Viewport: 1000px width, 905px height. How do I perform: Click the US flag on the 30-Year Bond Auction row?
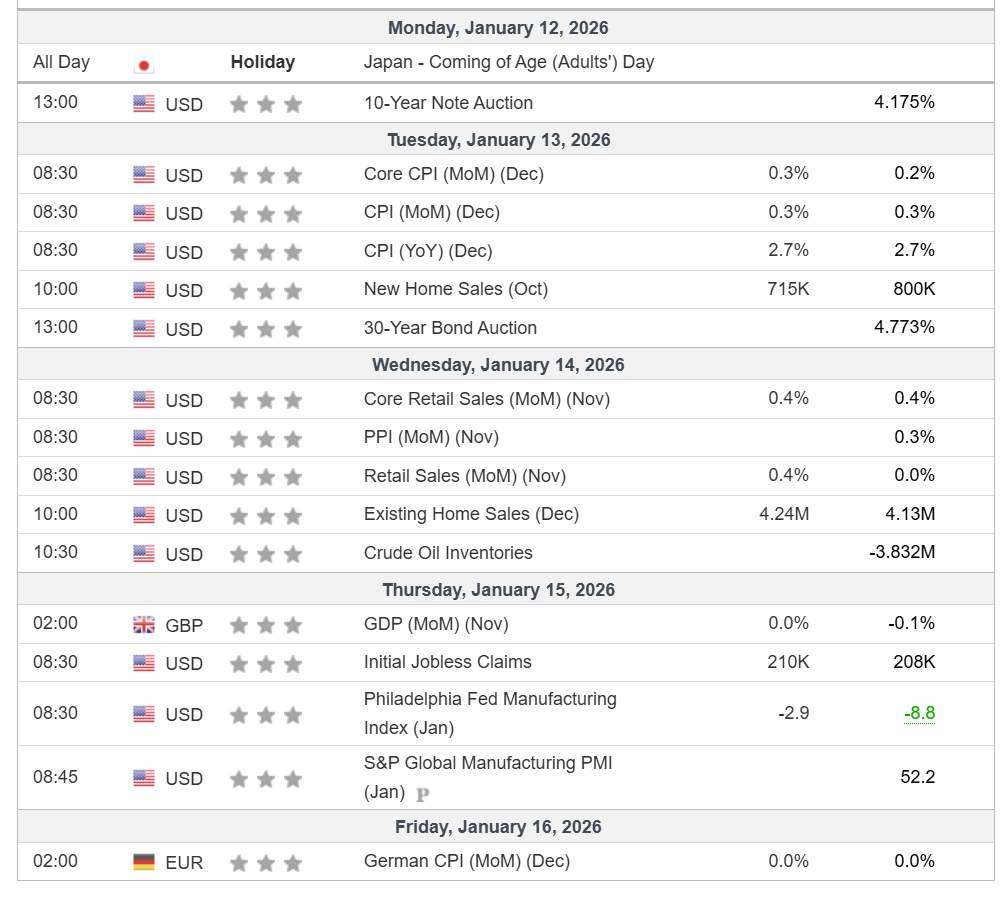pos(144,329)
